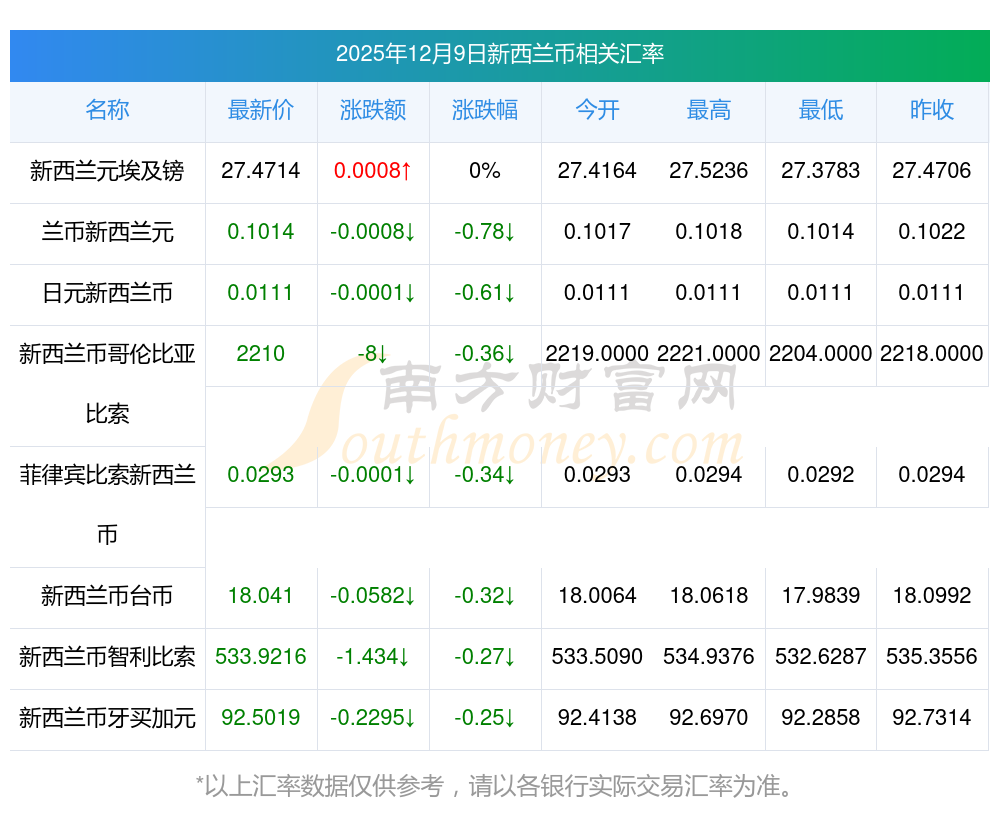This screenshot has width=1000, height=817.
Task: Click the 最高 column header
Action: pyautogui.click(x=709, y=110)
